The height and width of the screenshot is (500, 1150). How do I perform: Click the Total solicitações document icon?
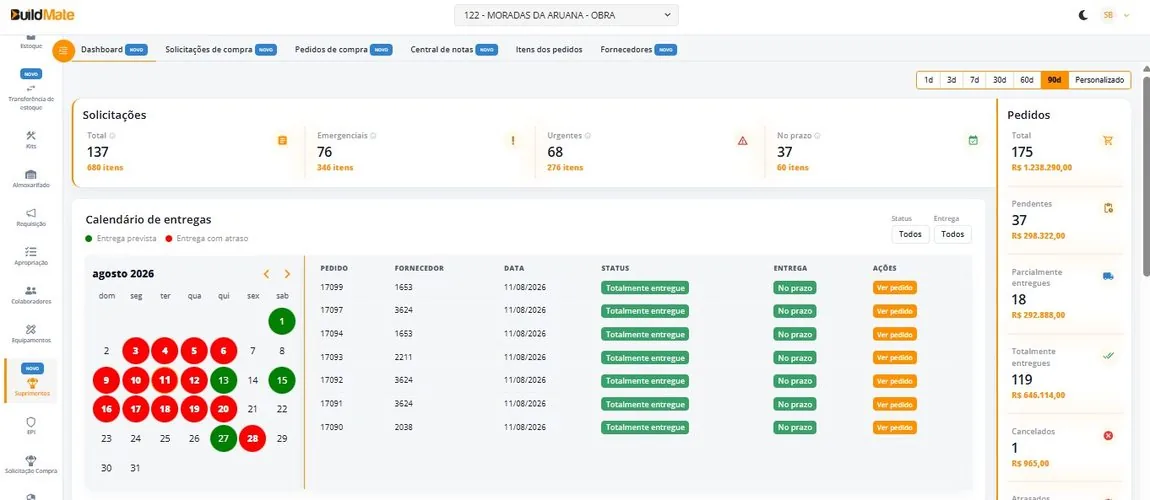(282, 141)
